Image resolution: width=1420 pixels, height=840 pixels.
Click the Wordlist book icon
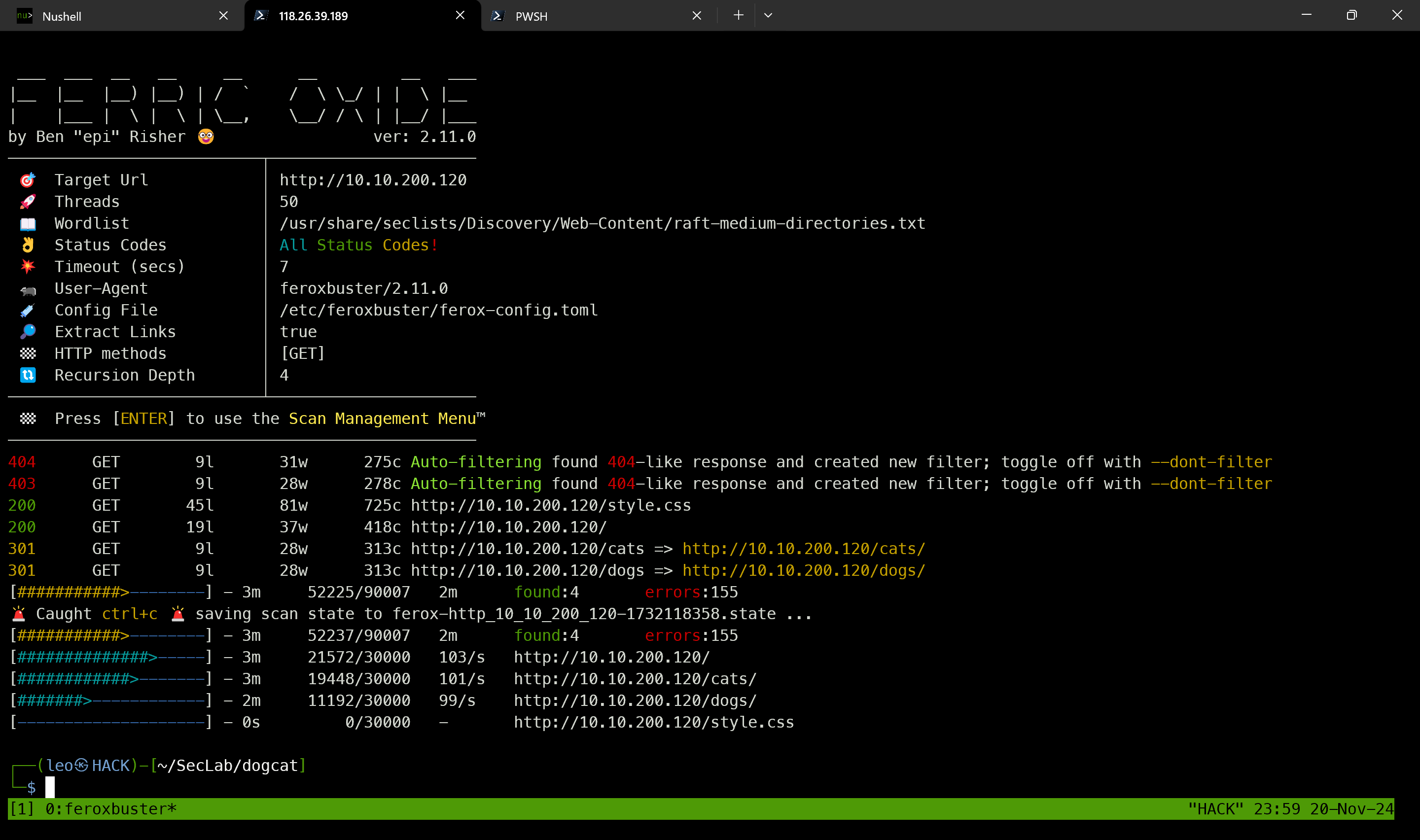(x=28, y=224)
